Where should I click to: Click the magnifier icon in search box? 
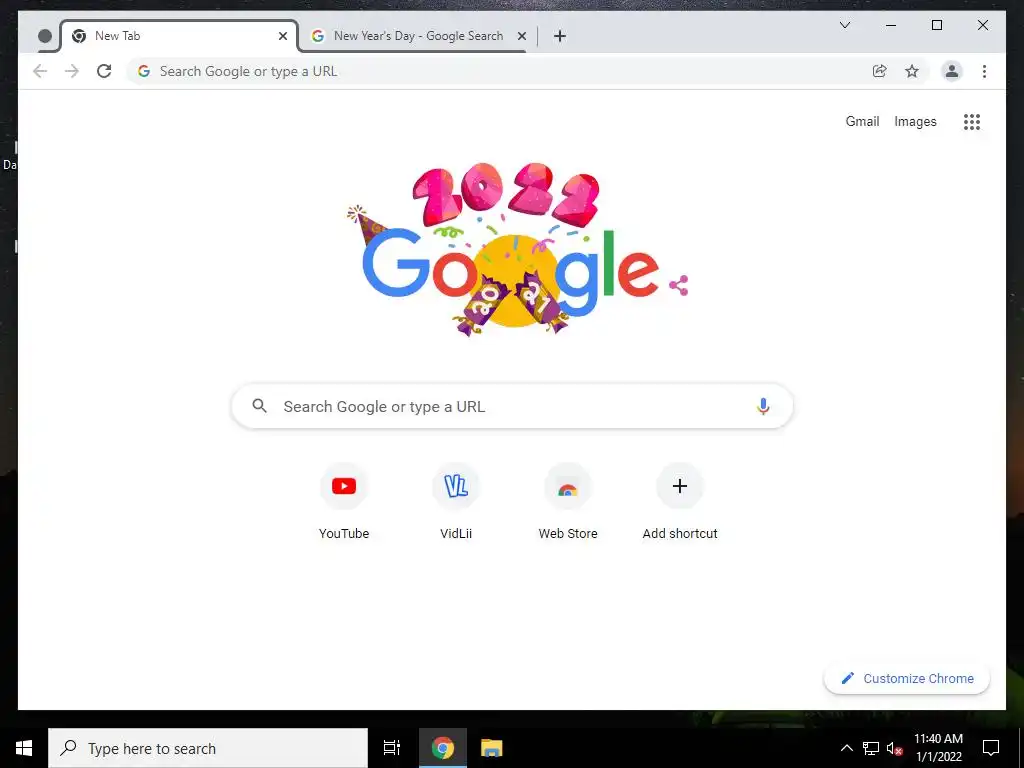[x=259, y=406]
